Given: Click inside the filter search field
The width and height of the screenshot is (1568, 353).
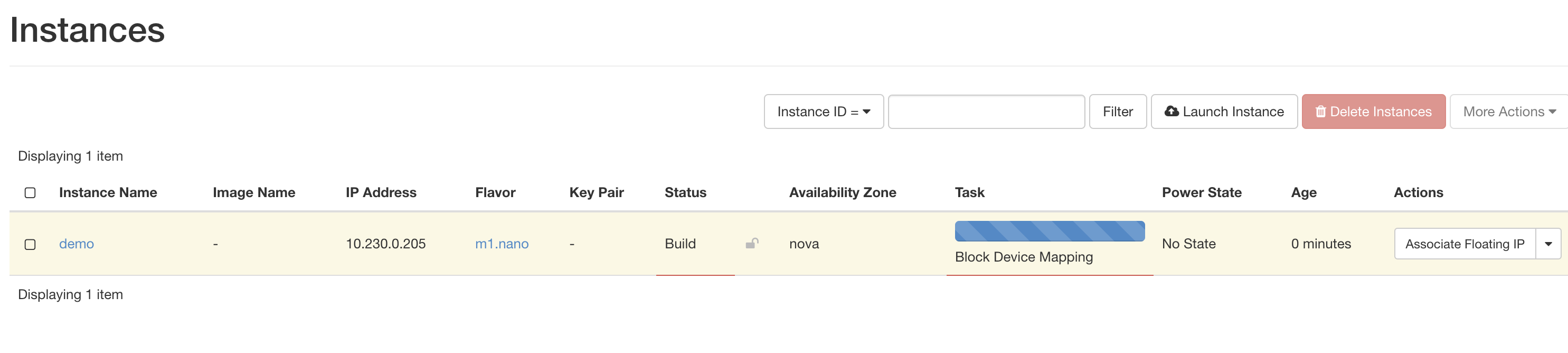Looking at the screenshot, I should [x=986, y=112].
